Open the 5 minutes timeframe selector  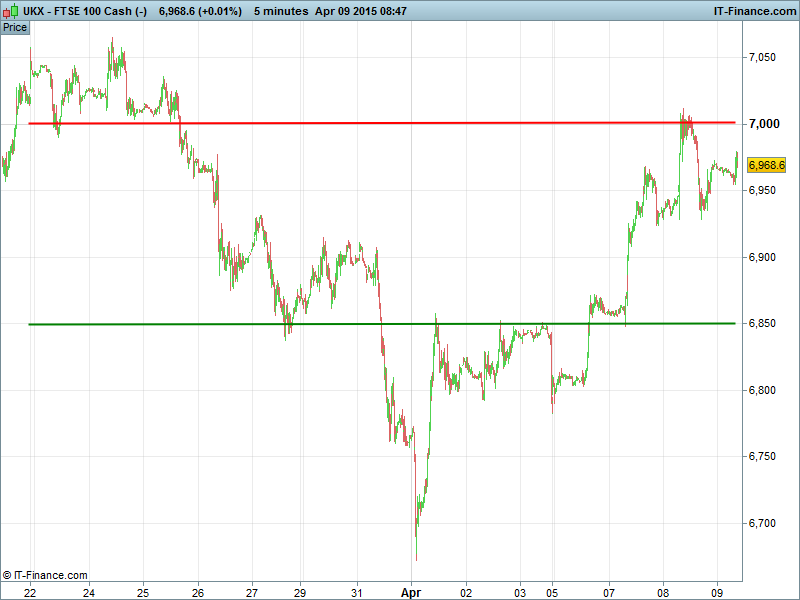[x=281, y=11]
